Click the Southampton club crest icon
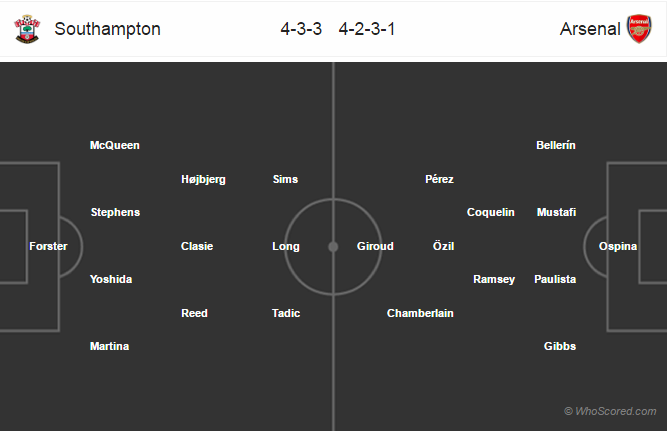Image resolution: width=667 pixels, height=431 pixels. pos(27,29)
